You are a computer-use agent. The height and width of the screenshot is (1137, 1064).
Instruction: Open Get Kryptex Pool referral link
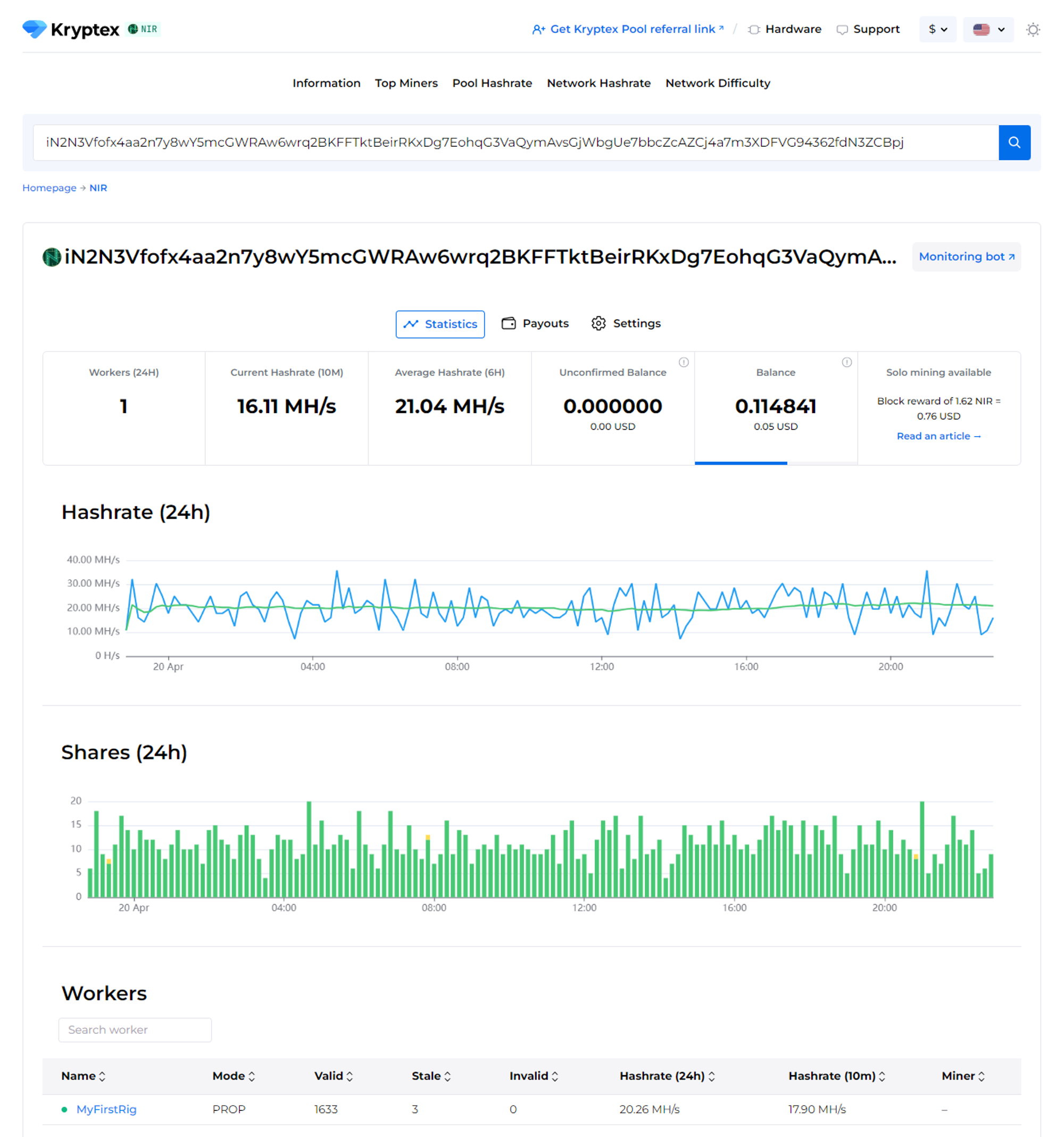point(628,29)
